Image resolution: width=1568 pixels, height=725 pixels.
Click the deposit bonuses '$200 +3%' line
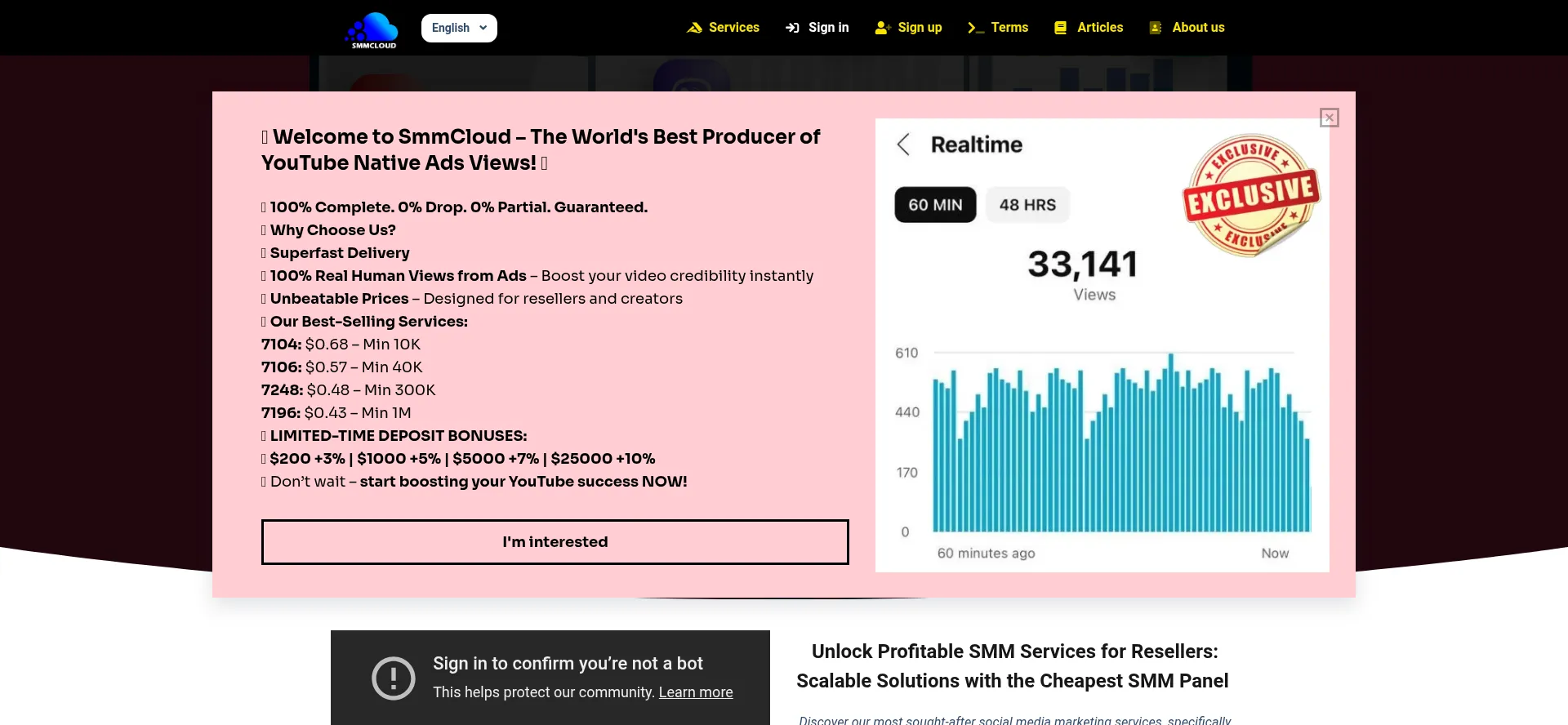tap(458, 459)
